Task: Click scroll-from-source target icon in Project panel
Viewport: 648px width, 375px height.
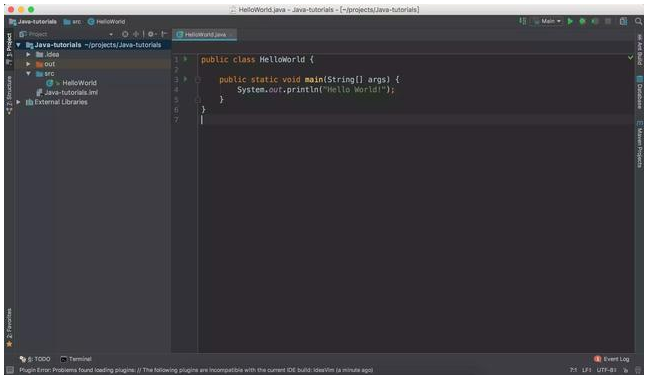Action: (x=125, y=34)
